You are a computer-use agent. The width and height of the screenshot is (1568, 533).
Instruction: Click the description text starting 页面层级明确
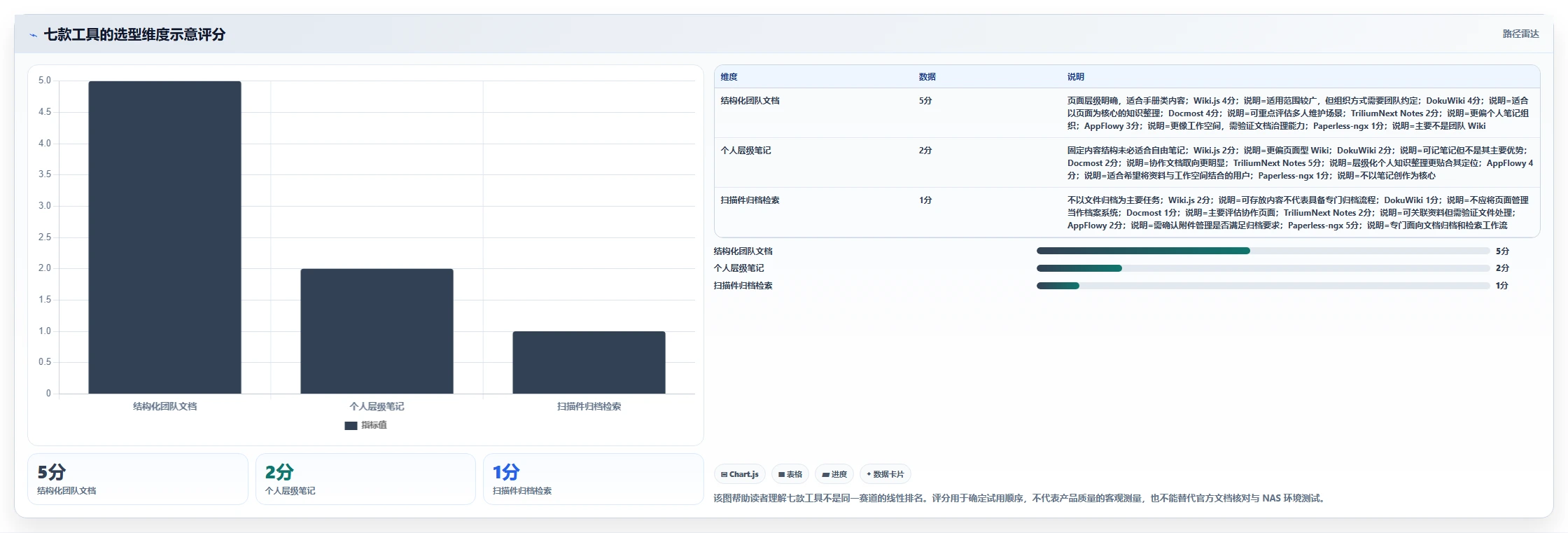point(1299,113)
